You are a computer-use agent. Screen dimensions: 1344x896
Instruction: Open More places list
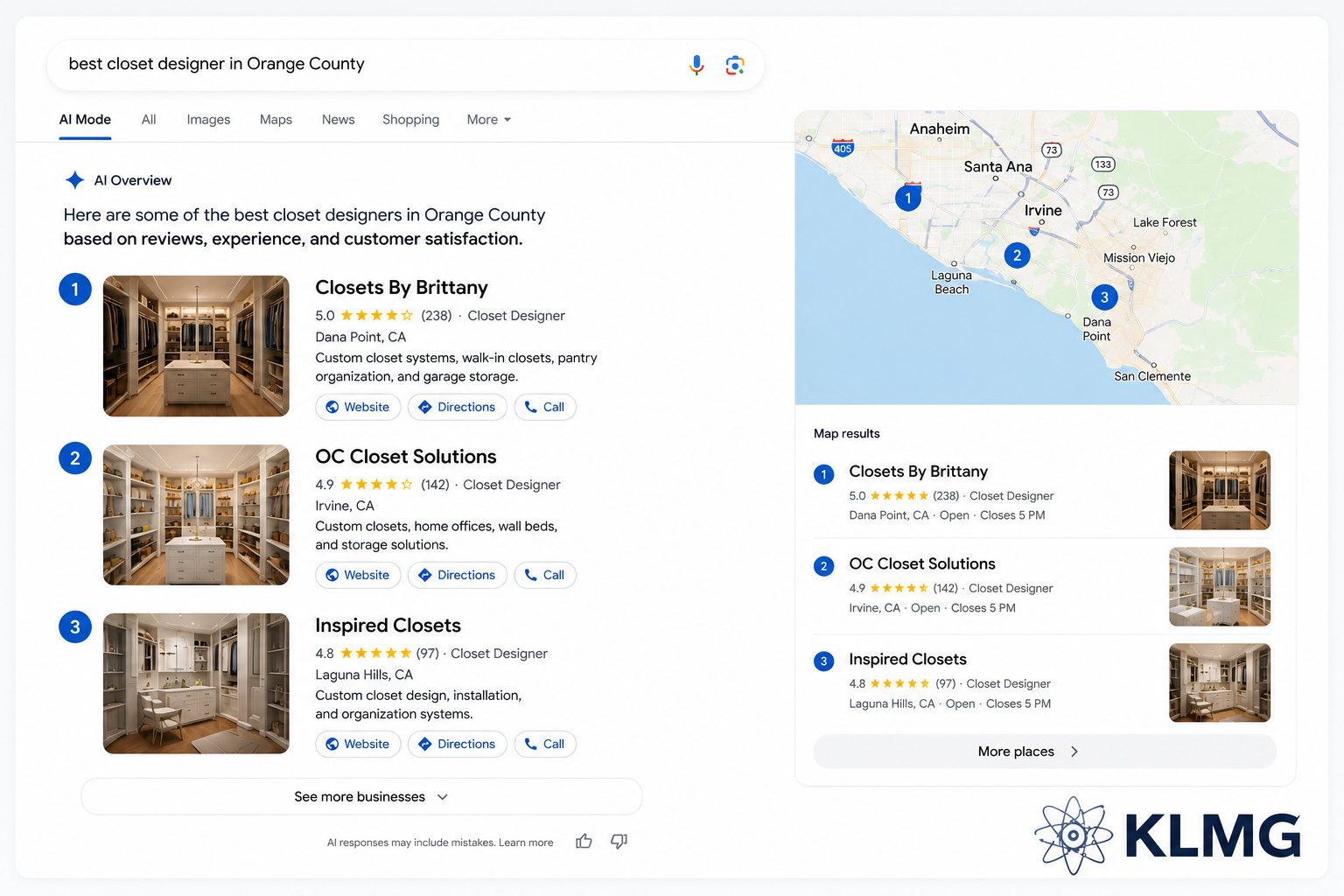click(1045, 752)
